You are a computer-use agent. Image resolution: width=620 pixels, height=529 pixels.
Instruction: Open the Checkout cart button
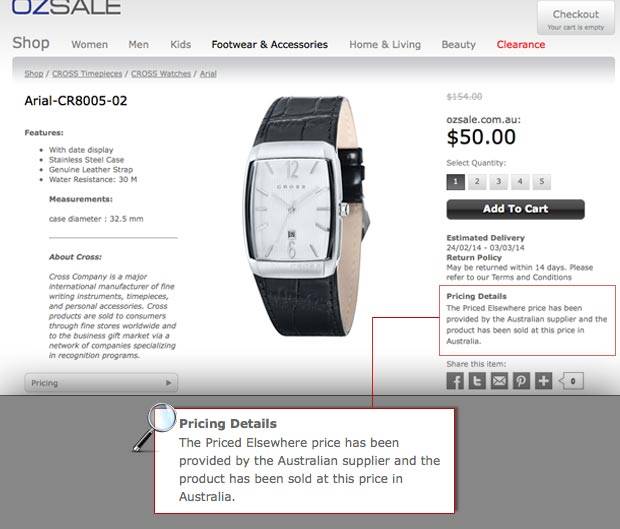point(576,18)
